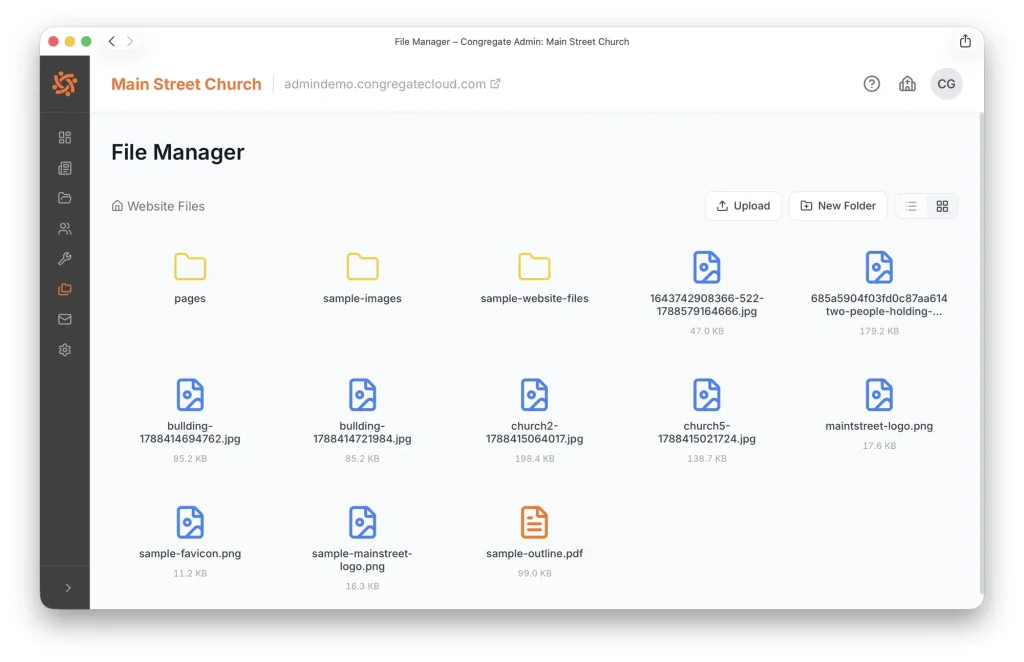The image size is (1024, 662).
Task: Select the building-1788414721984.jpg file
Action: (362, 420)
